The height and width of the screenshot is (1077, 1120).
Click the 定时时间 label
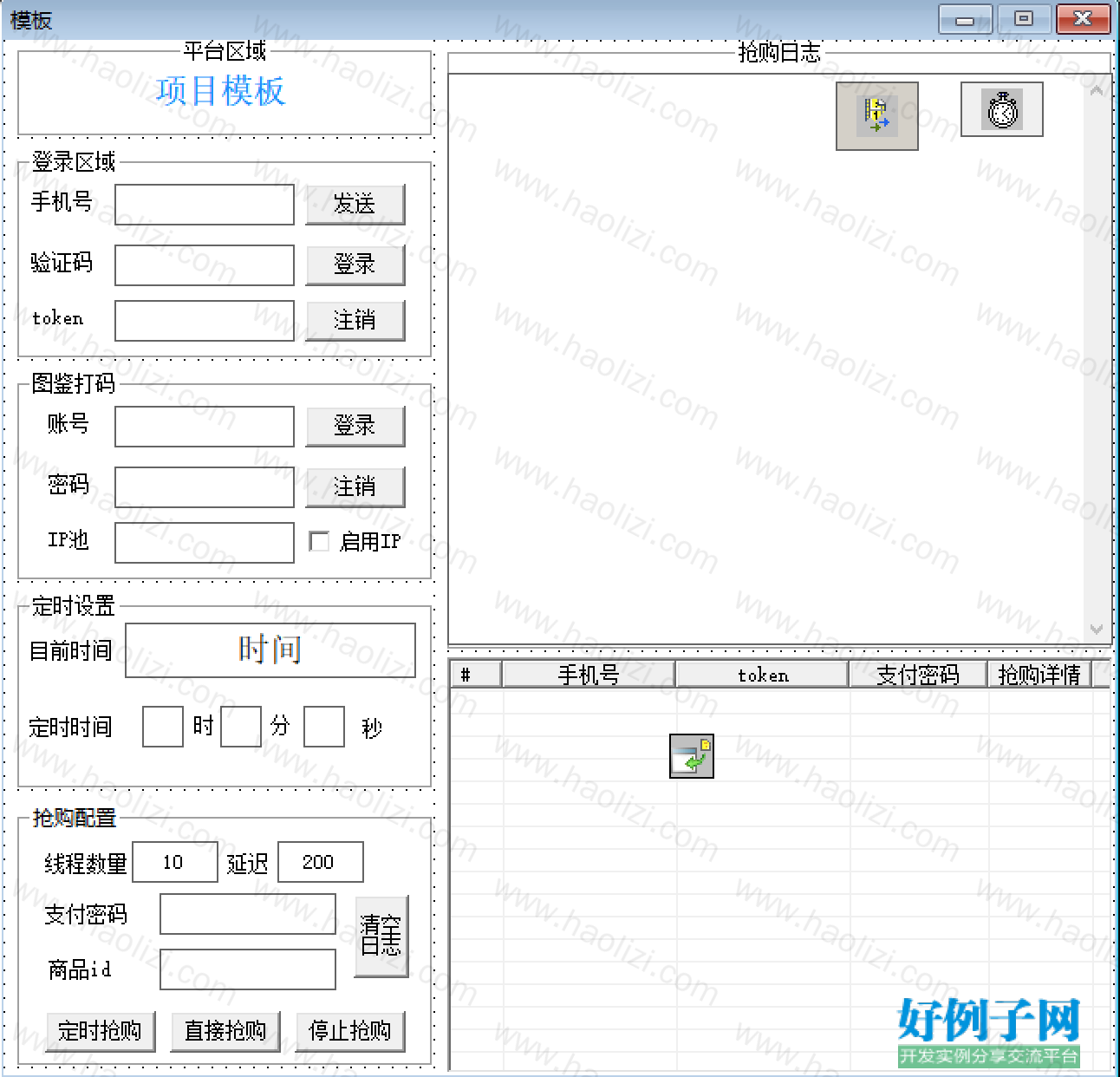click(x=71, y=727)
